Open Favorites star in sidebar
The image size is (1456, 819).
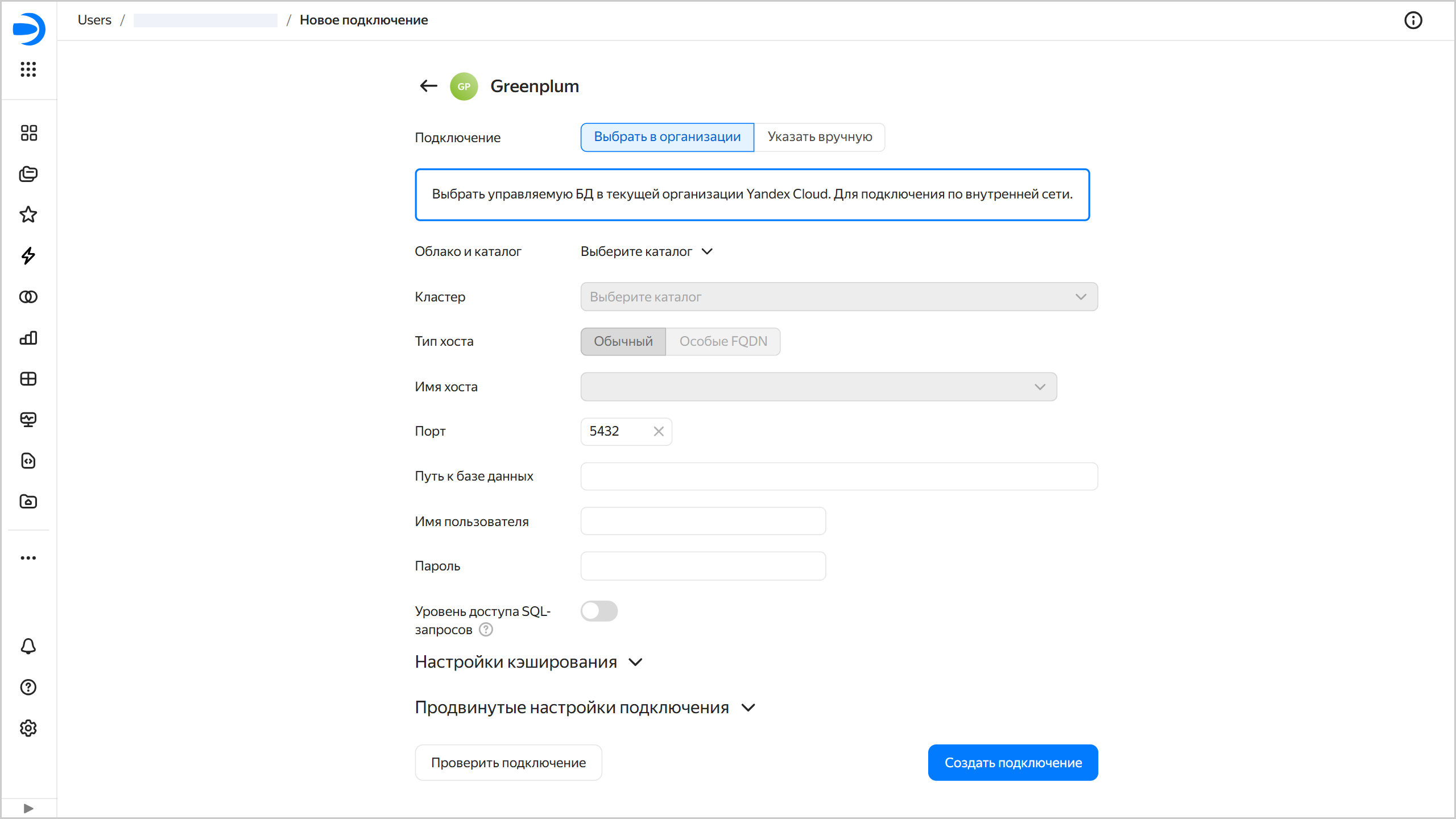coord(28,215)
